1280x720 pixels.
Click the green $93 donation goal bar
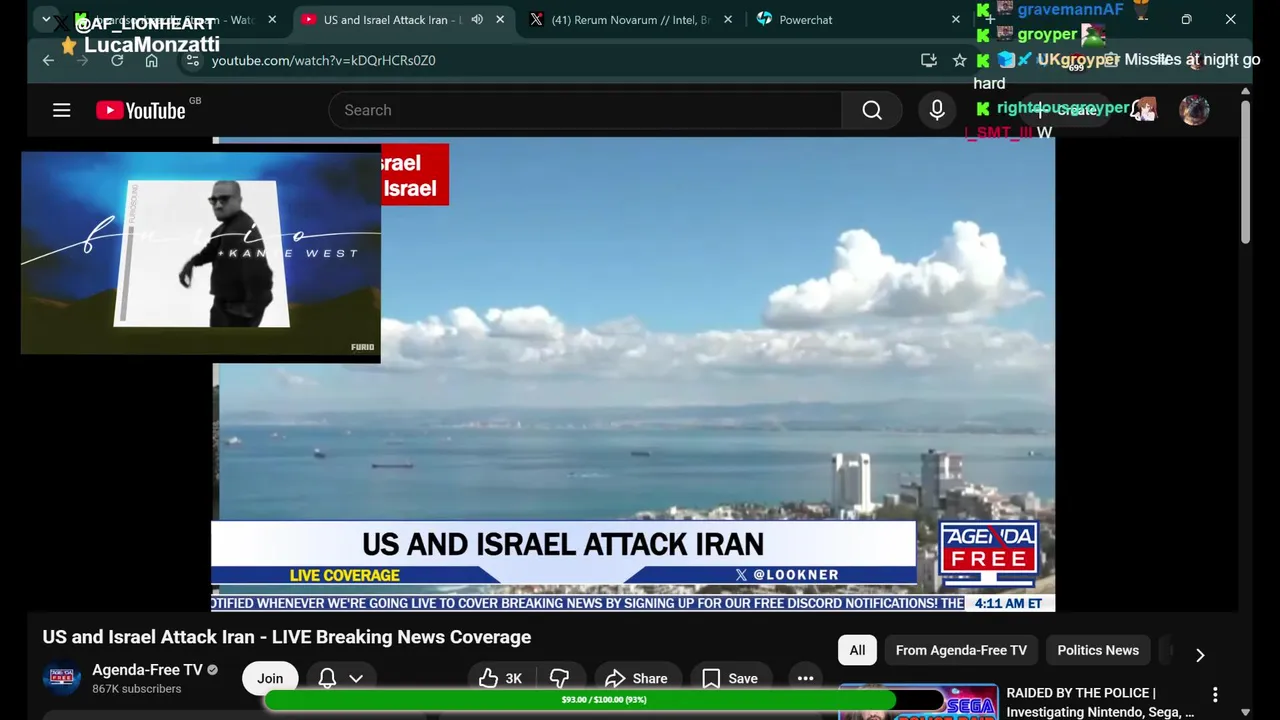(604, 700)
